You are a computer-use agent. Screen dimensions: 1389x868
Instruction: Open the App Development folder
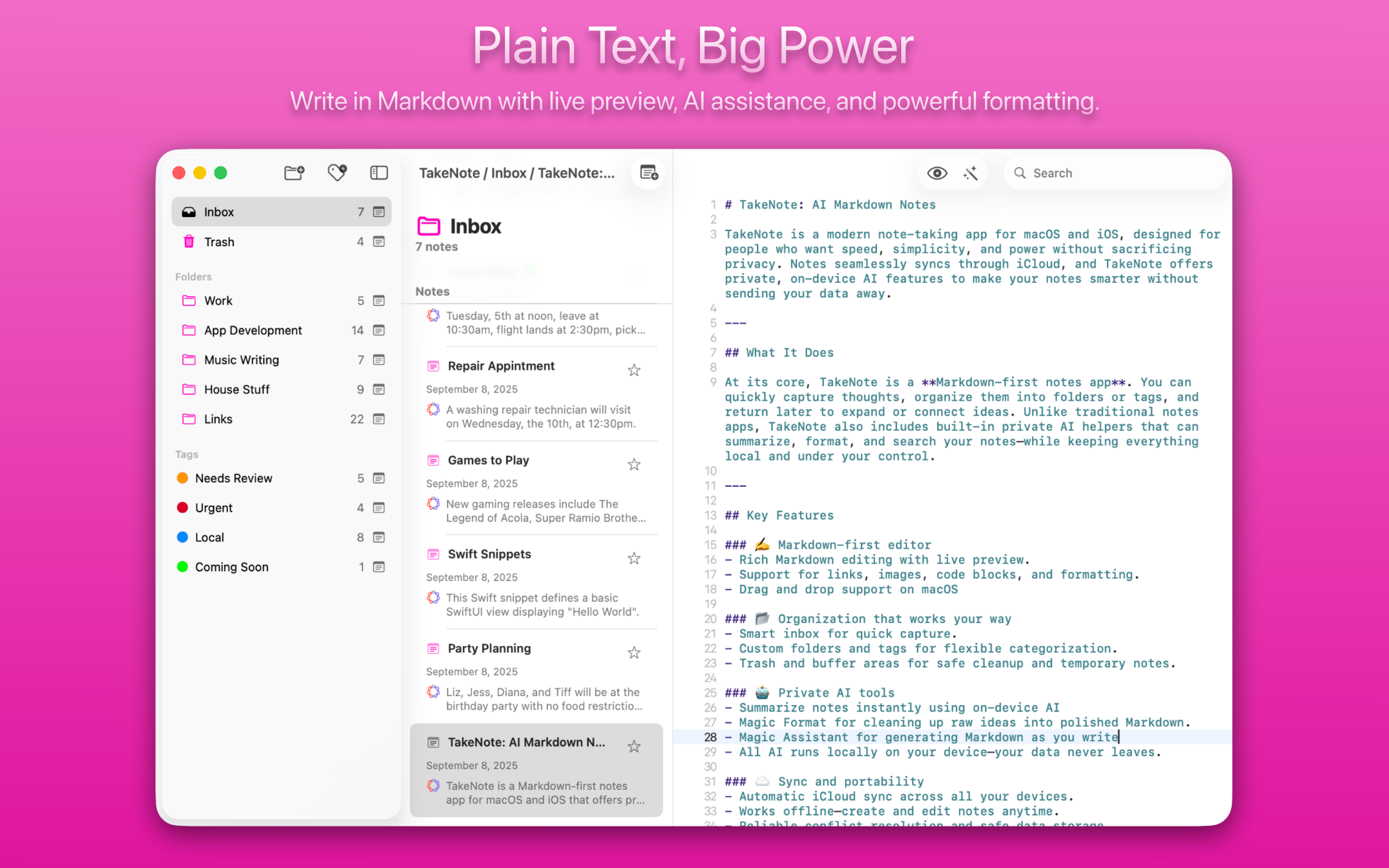pos(281,330)
